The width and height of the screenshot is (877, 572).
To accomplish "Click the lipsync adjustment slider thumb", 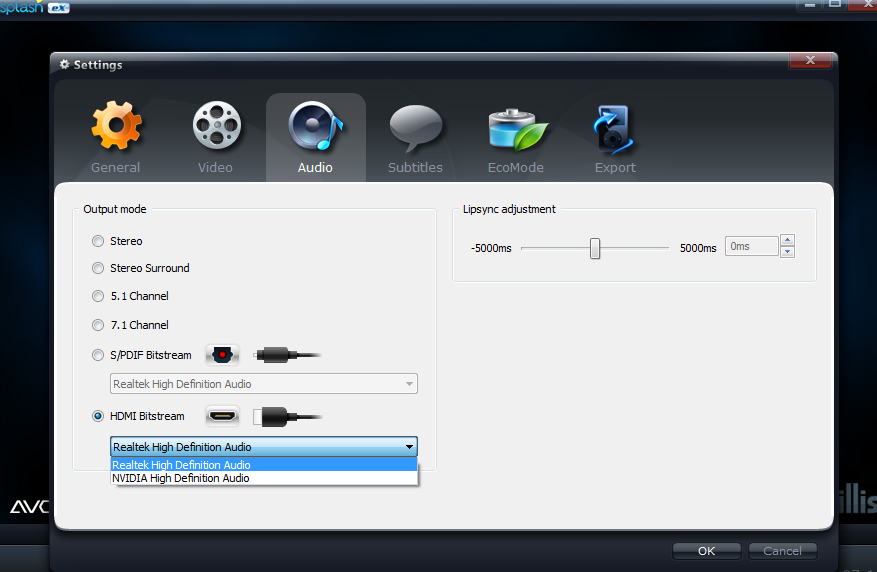I will click(x=595, y=248).
